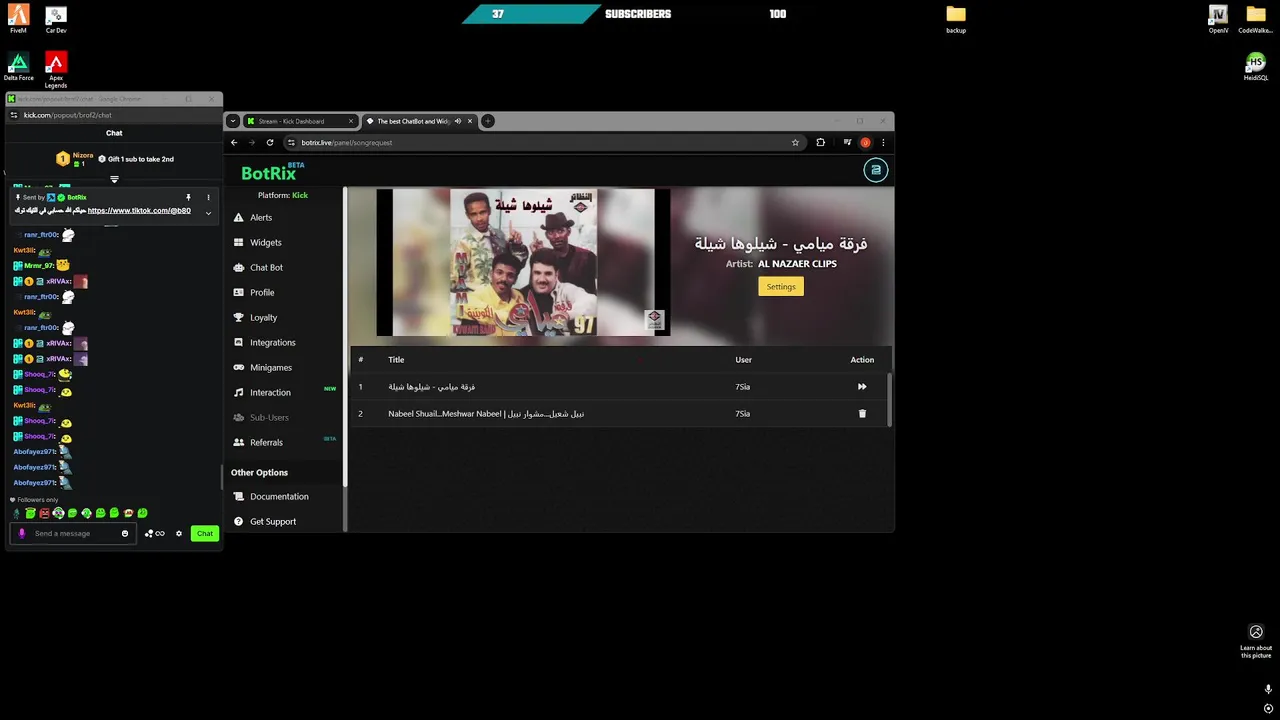Switch to the Stream - Kick Dashboard tab

click(x=300, y=121)
